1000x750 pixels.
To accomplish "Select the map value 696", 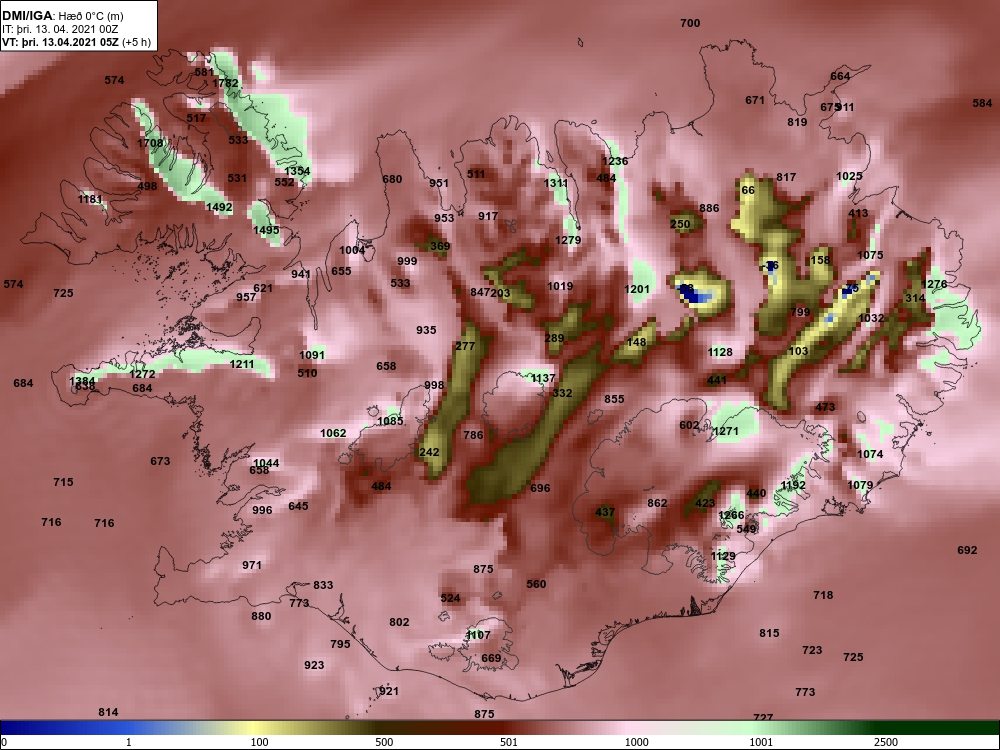I will pyautogui.click(x=540, y=489).
